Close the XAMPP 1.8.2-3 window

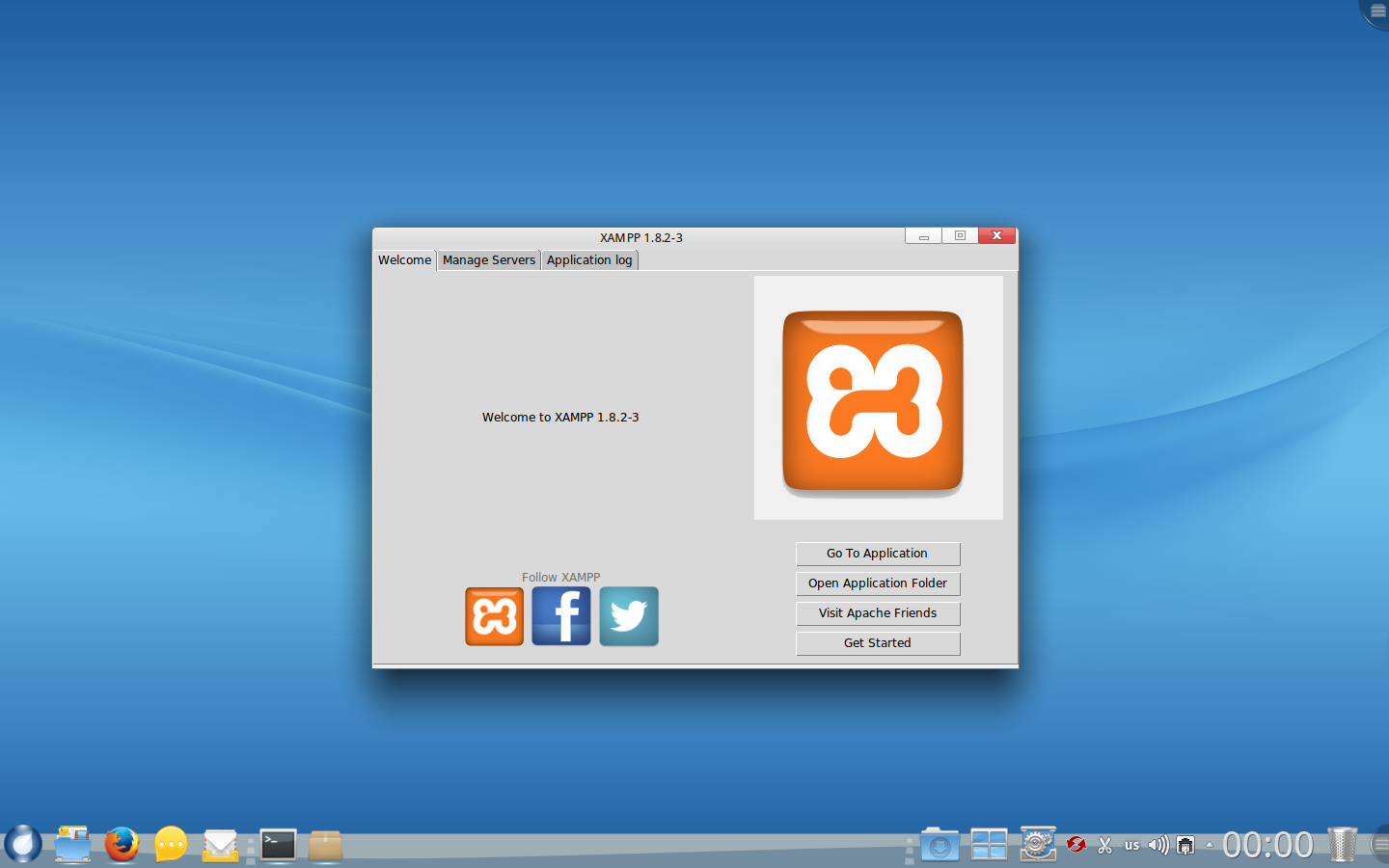(997, 236)
